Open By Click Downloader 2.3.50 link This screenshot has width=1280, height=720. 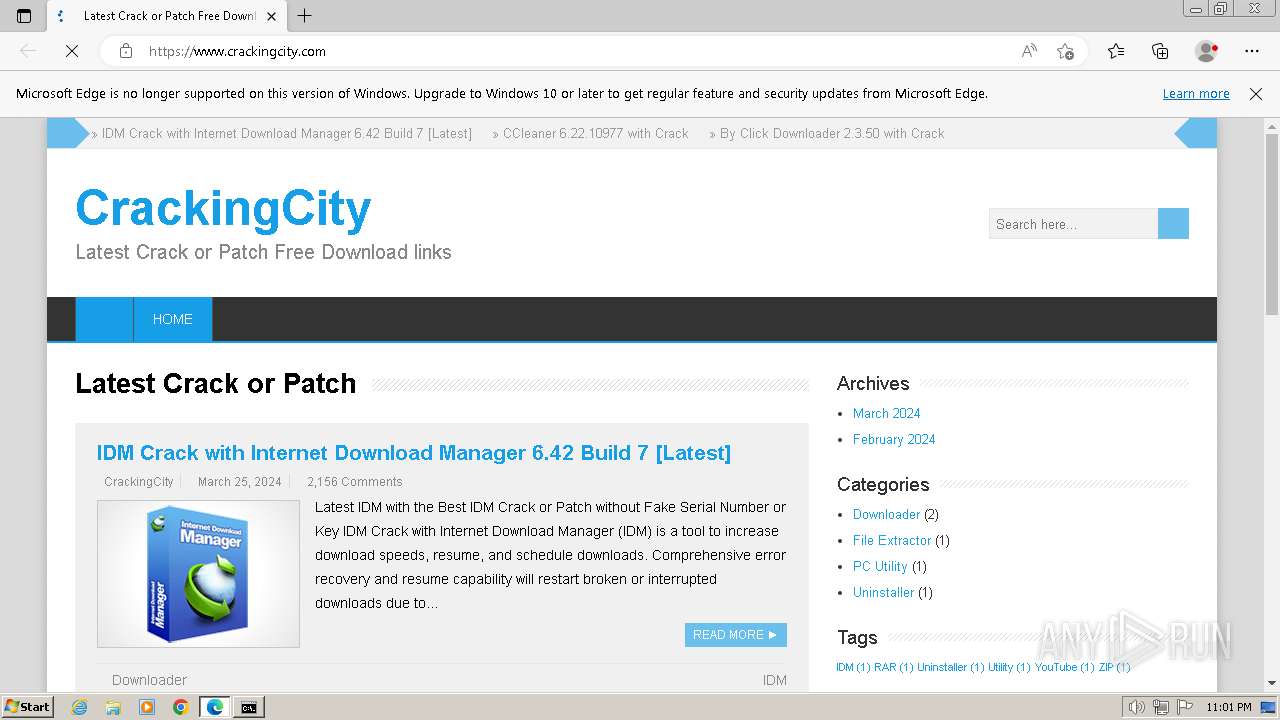click(x=832, y=133)
